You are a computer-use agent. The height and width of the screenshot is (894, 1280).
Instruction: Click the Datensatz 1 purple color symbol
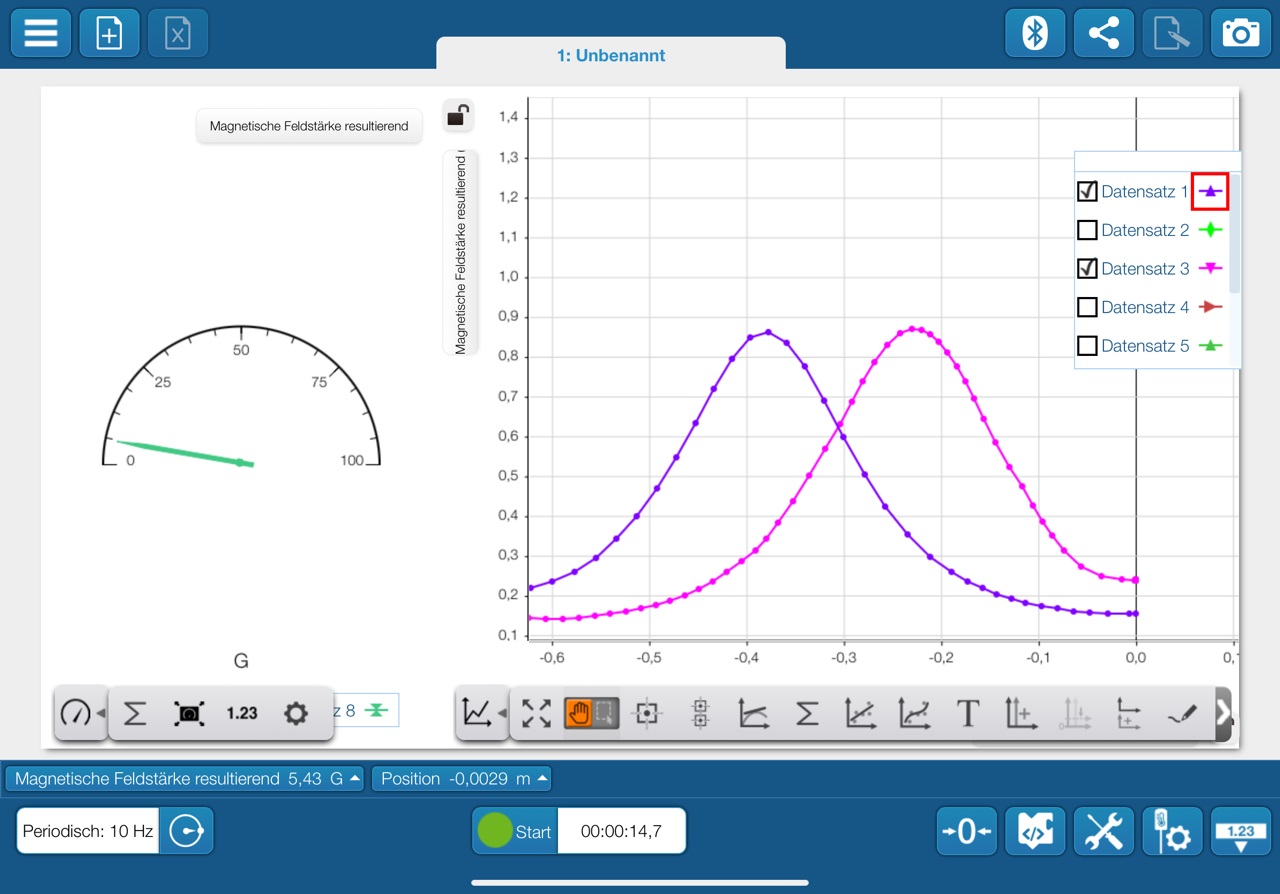1210,191
